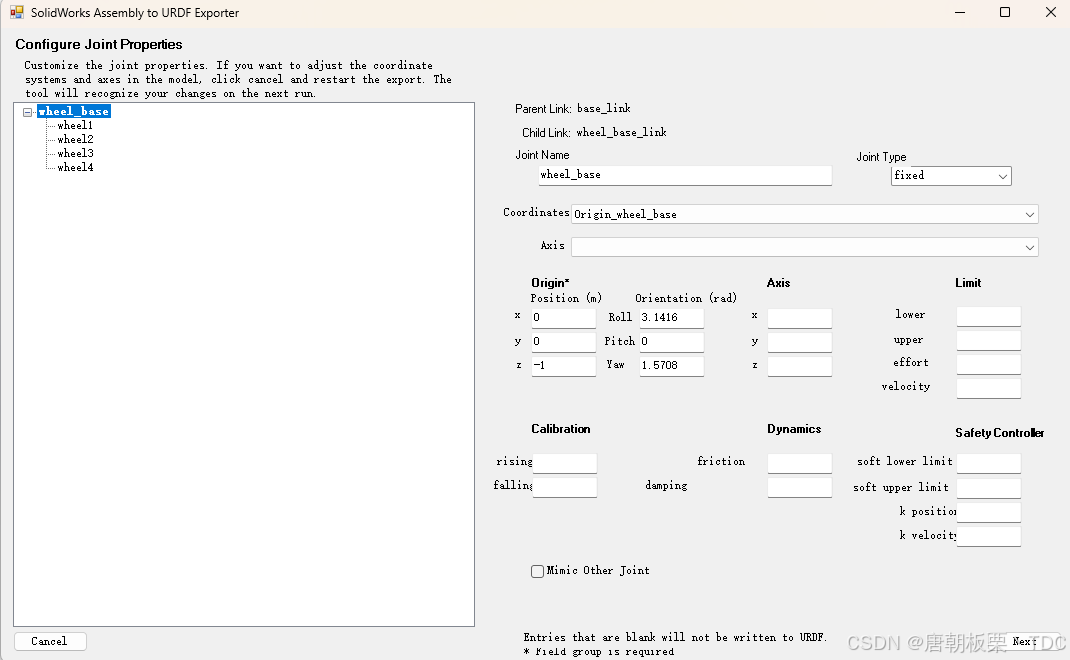This screenshot has width=1070, height=660.
Task: Select wheel3 in the joint tree
Action: point(73,153)
